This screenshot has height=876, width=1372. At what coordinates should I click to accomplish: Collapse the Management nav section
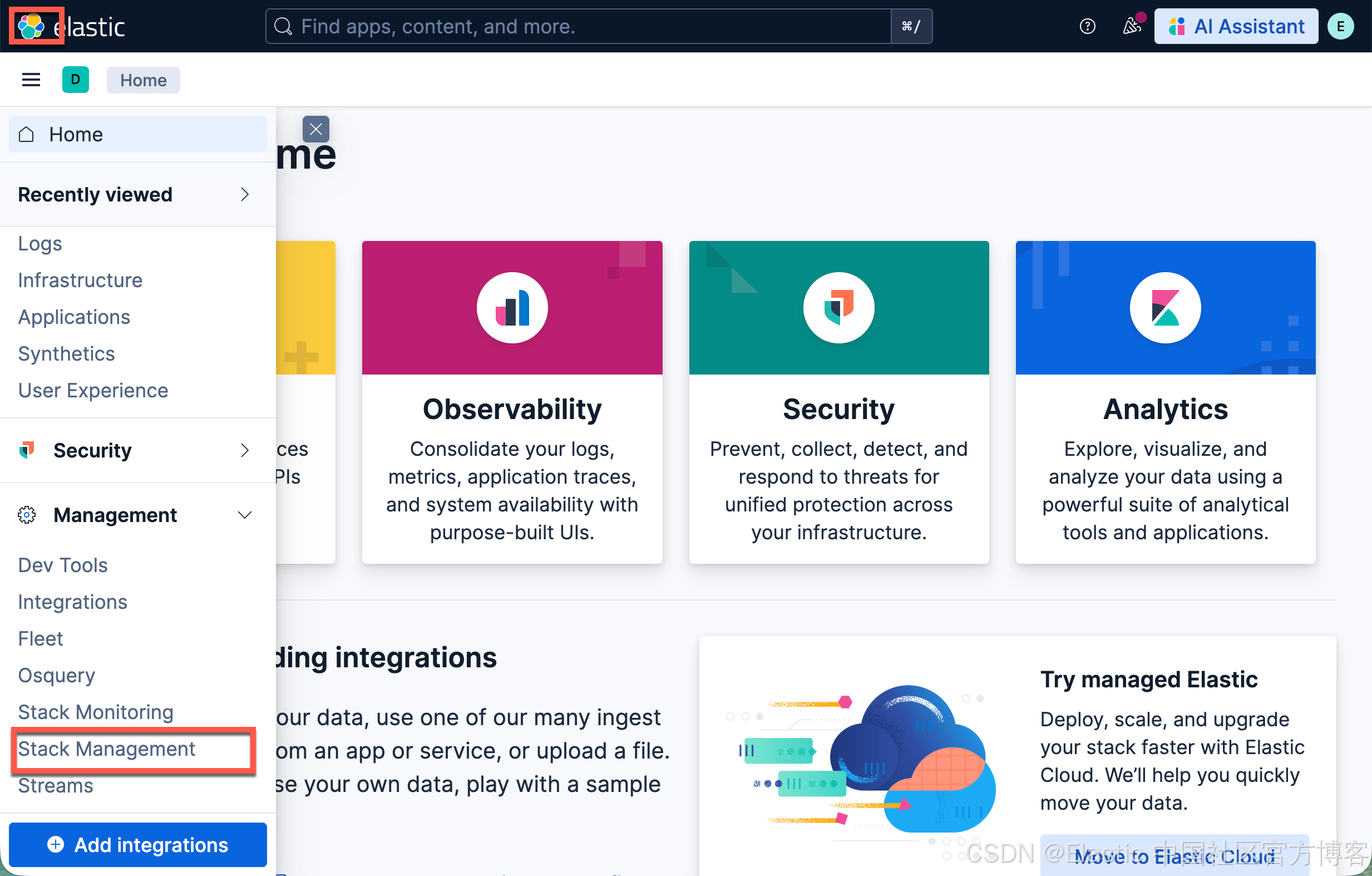(244, 515)
